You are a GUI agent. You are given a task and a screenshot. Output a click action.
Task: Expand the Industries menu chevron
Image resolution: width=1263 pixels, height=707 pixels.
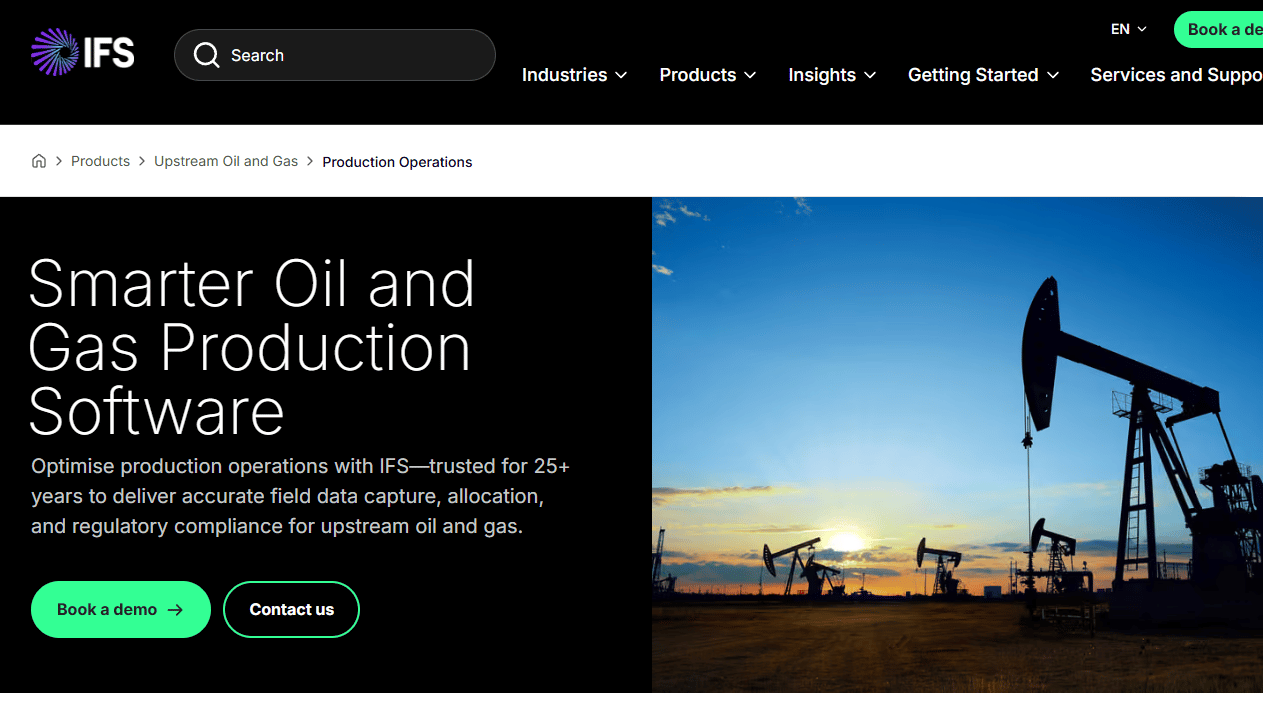coord(621,75)
